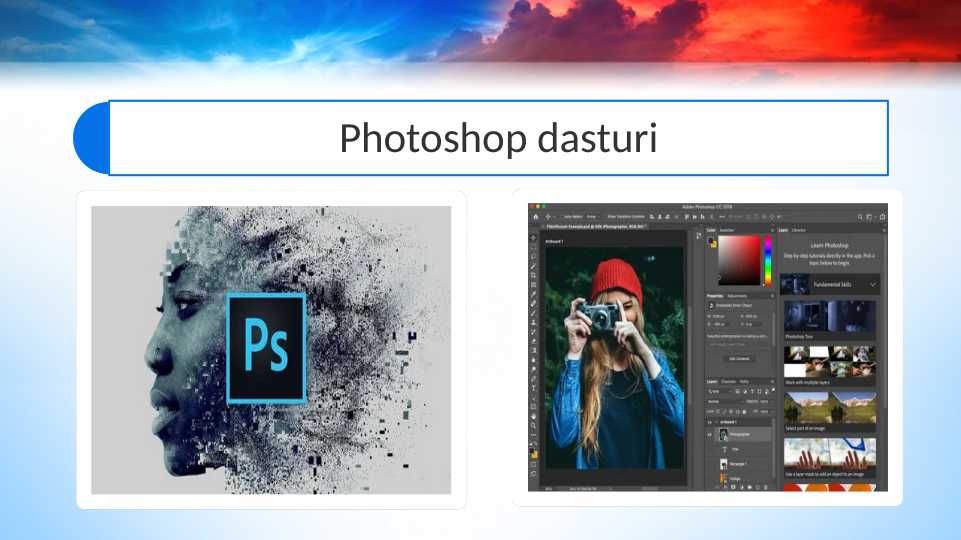Open the Normal blend mode dropdown
This screenshot has width=961, height=540.
pyautogui.click(x=724, y=401)
